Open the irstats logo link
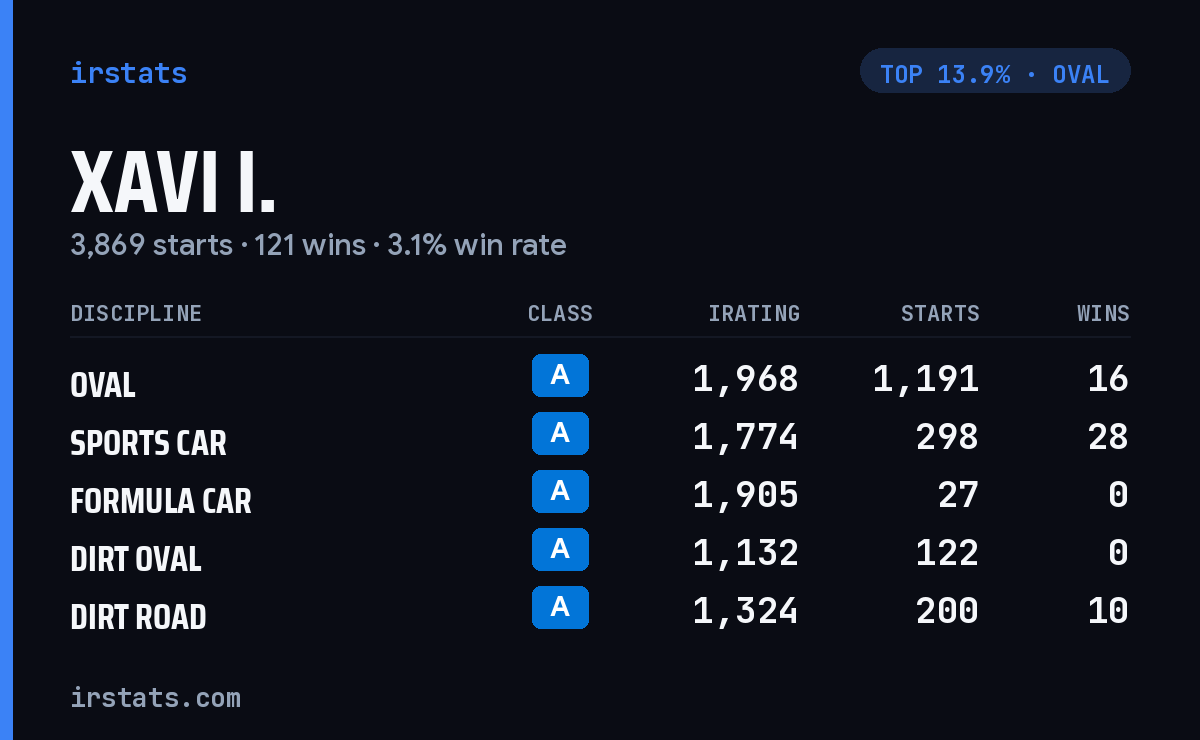1200x740 pixels. 129,73
